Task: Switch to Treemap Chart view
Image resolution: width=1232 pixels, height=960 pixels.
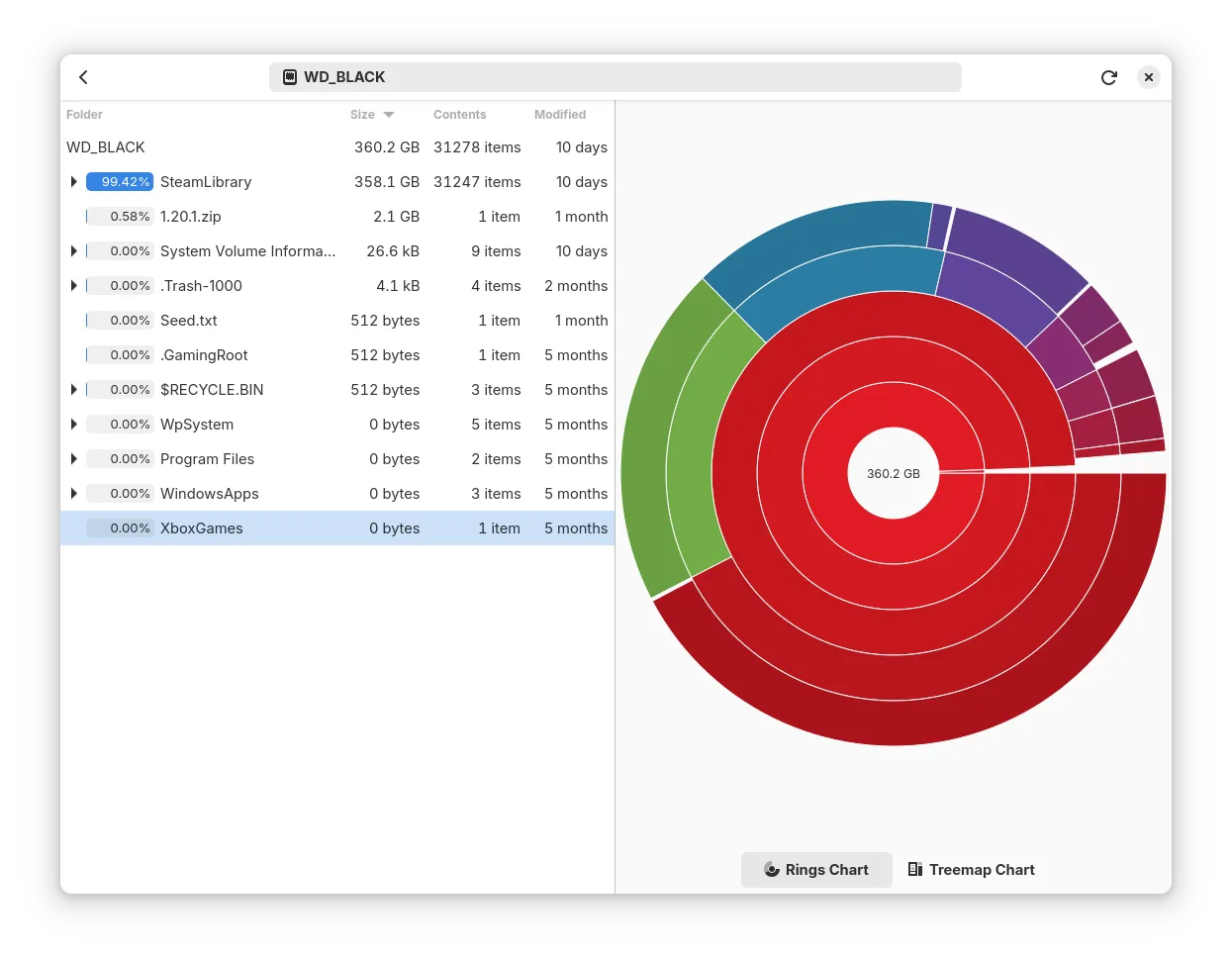Action: [x=971, y=870]
